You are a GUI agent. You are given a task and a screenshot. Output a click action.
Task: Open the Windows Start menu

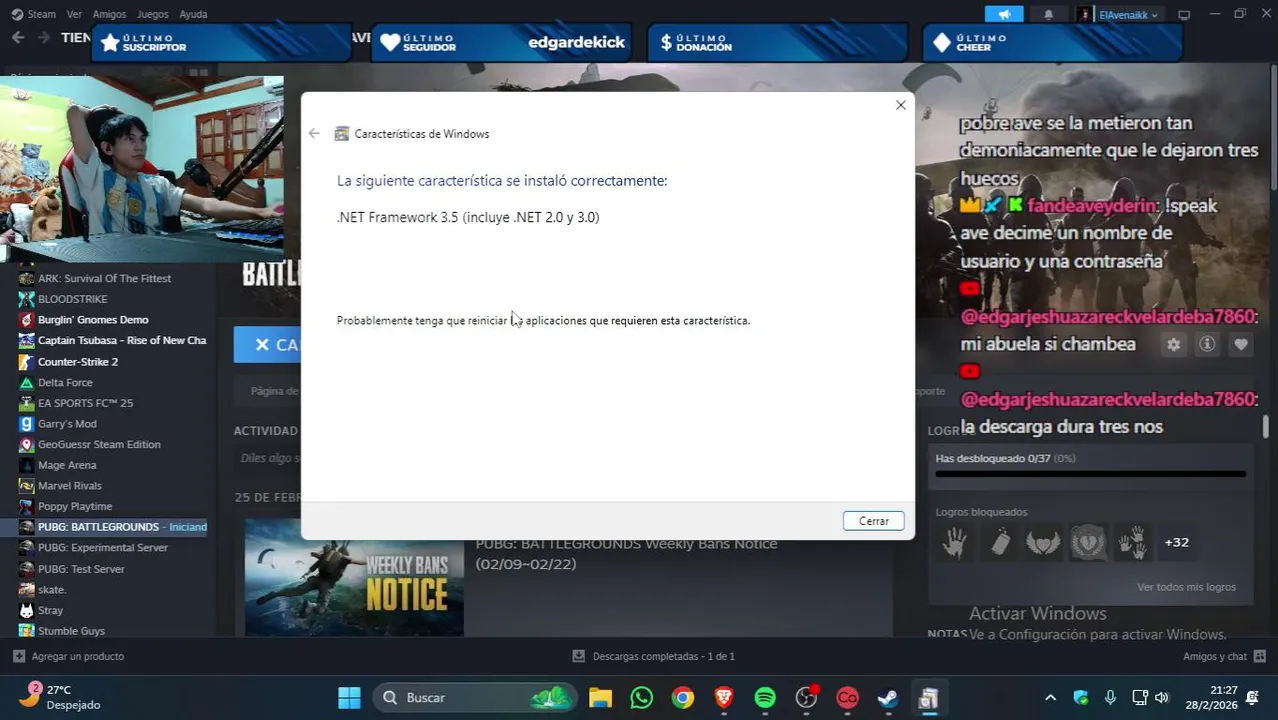coord(349,698)
